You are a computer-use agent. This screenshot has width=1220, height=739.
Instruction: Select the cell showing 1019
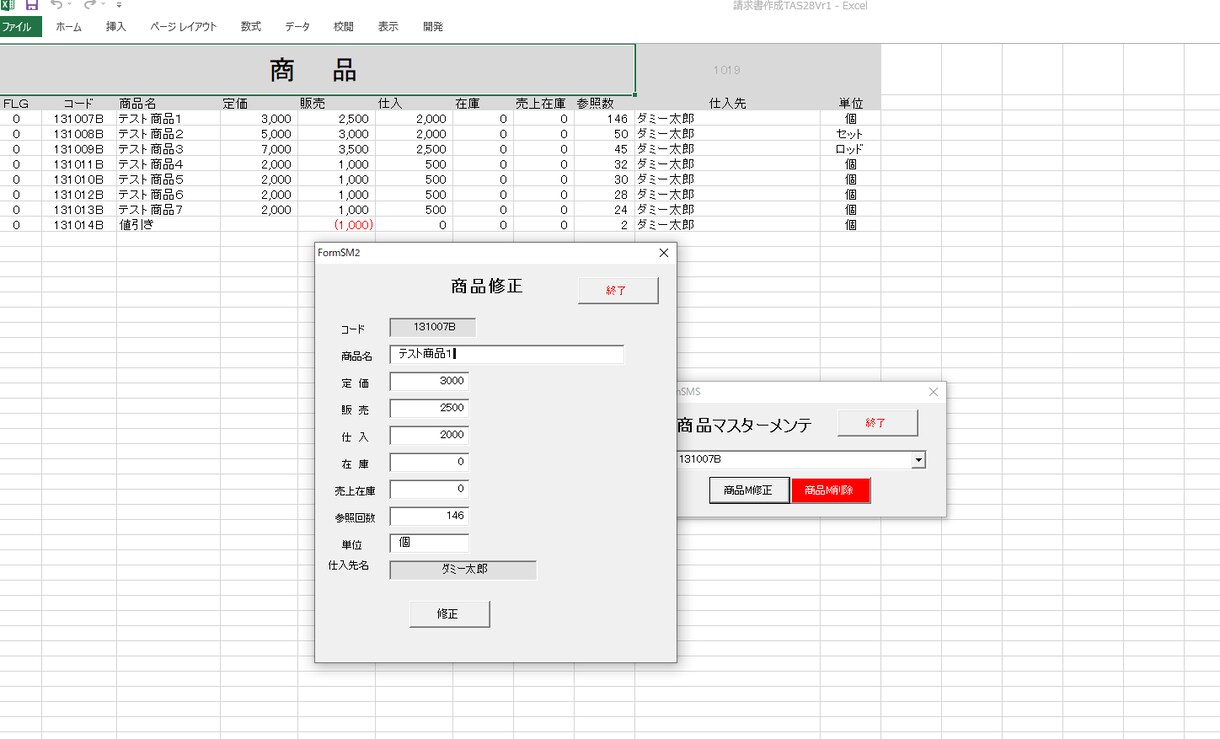tap(727, 70)
